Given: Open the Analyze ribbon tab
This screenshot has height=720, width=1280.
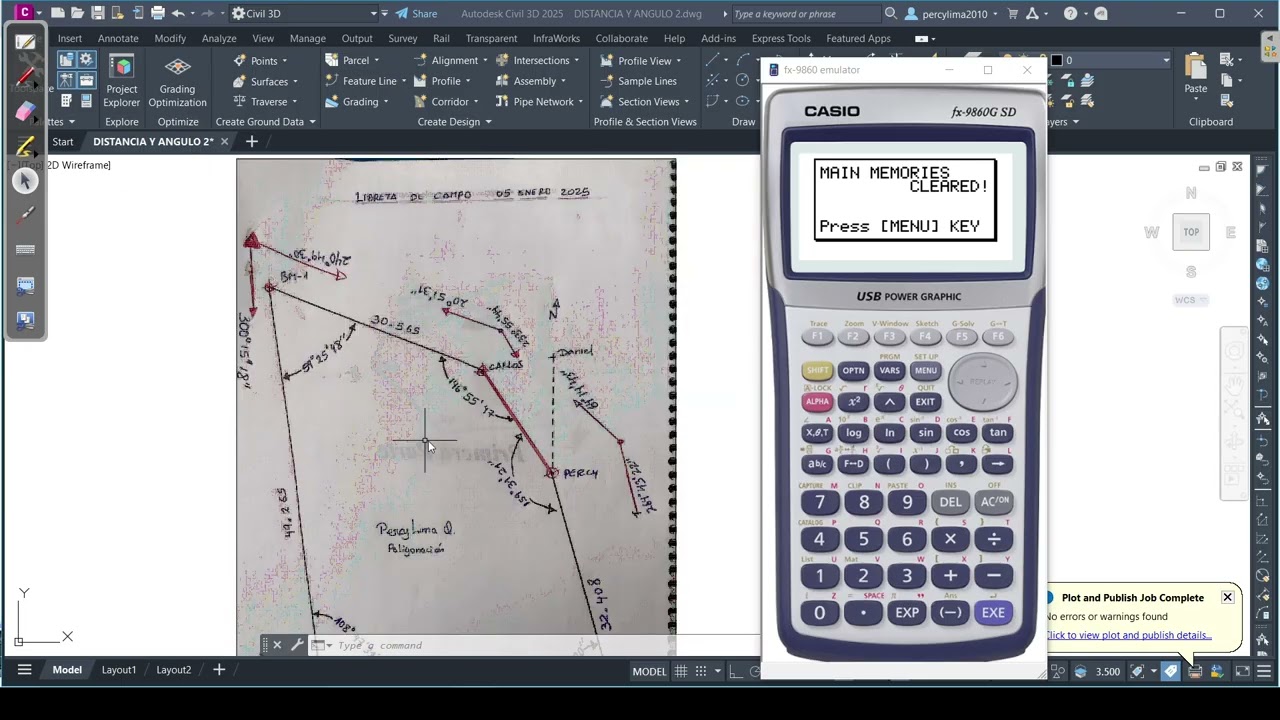Looking at the screenshot, I should tap(219, 38).
